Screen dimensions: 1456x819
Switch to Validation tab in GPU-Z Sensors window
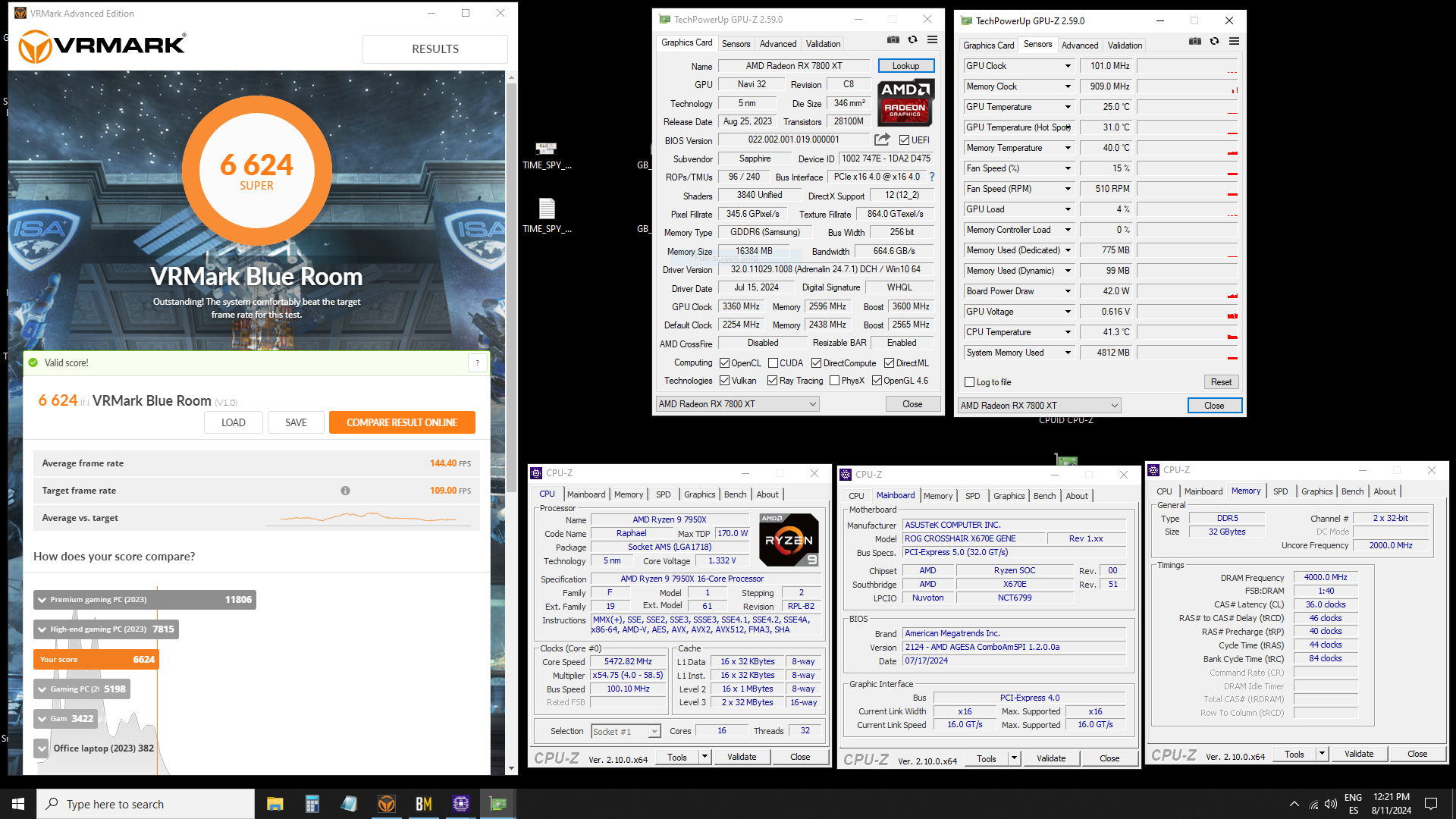point(1125,45)
